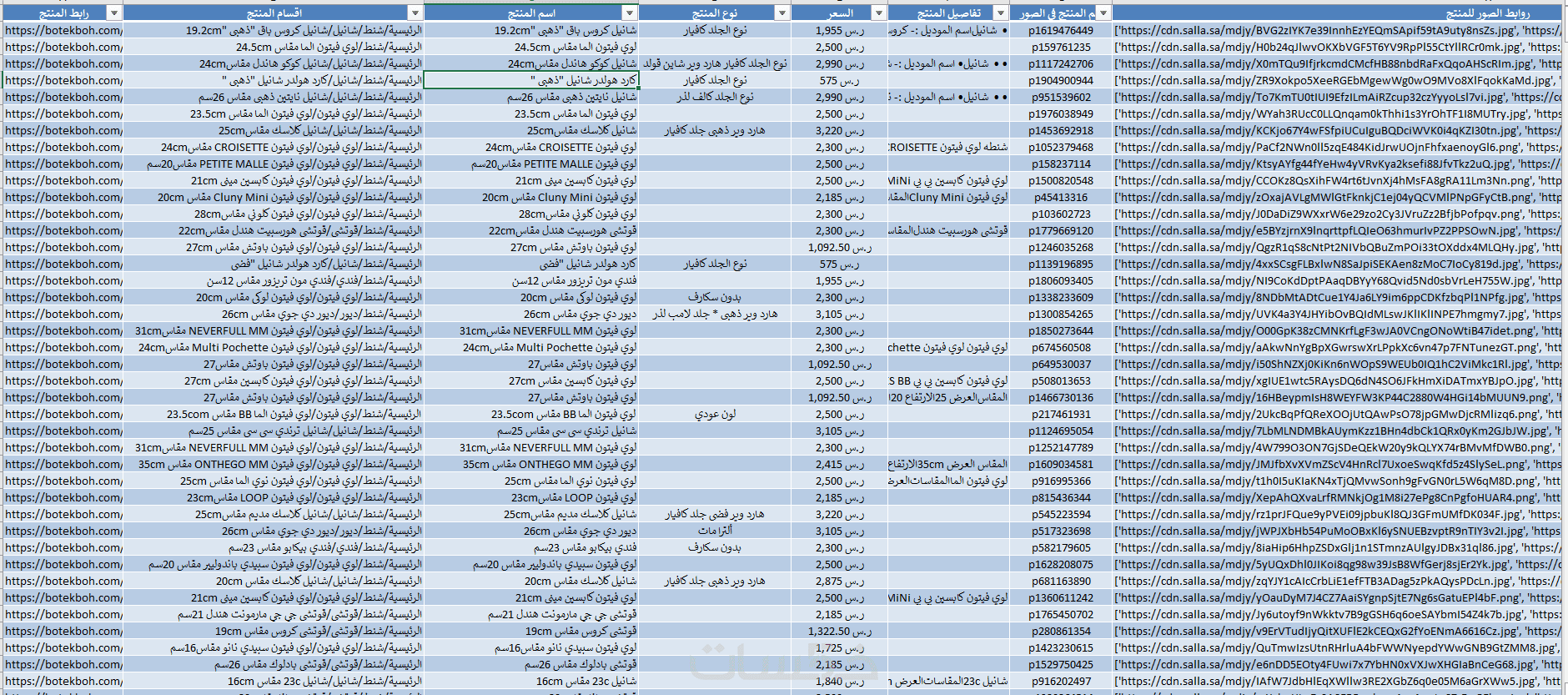1568x695 pixels.
Task: Select product code cell p45413316
Action: pos(1061,197)
